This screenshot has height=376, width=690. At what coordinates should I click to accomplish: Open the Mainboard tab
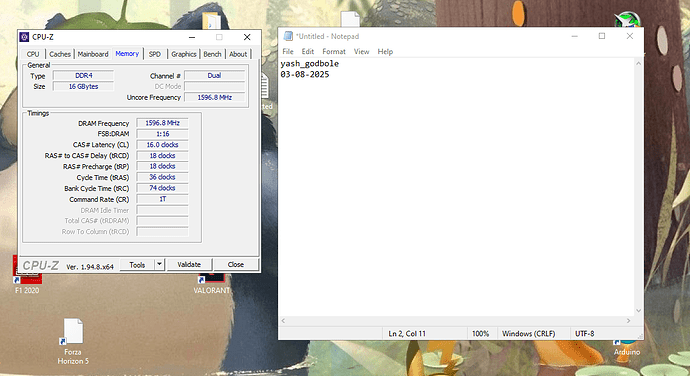click(x=93, y=54)
